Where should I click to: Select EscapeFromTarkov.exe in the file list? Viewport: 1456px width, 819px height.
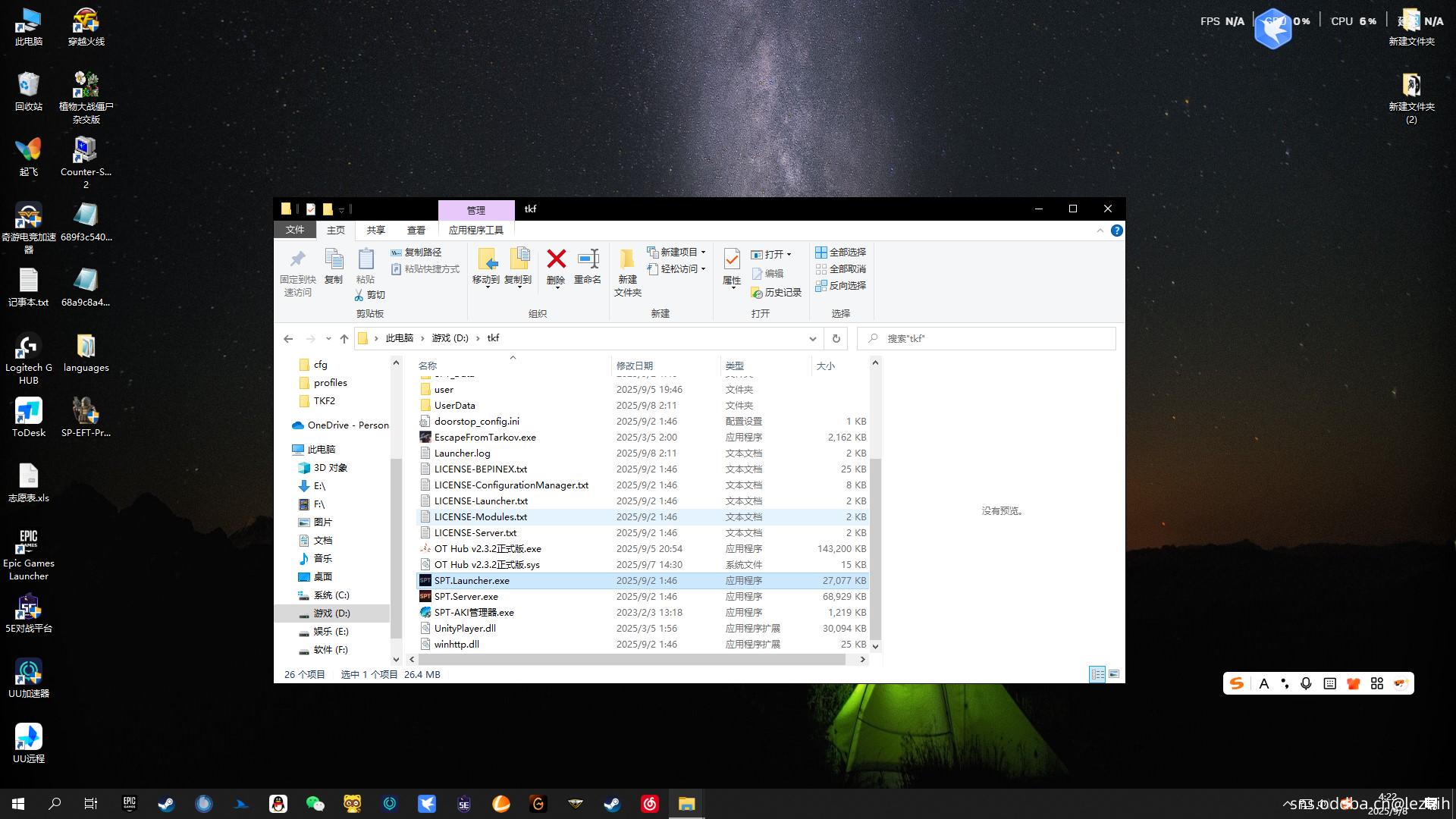click(642, 438)
